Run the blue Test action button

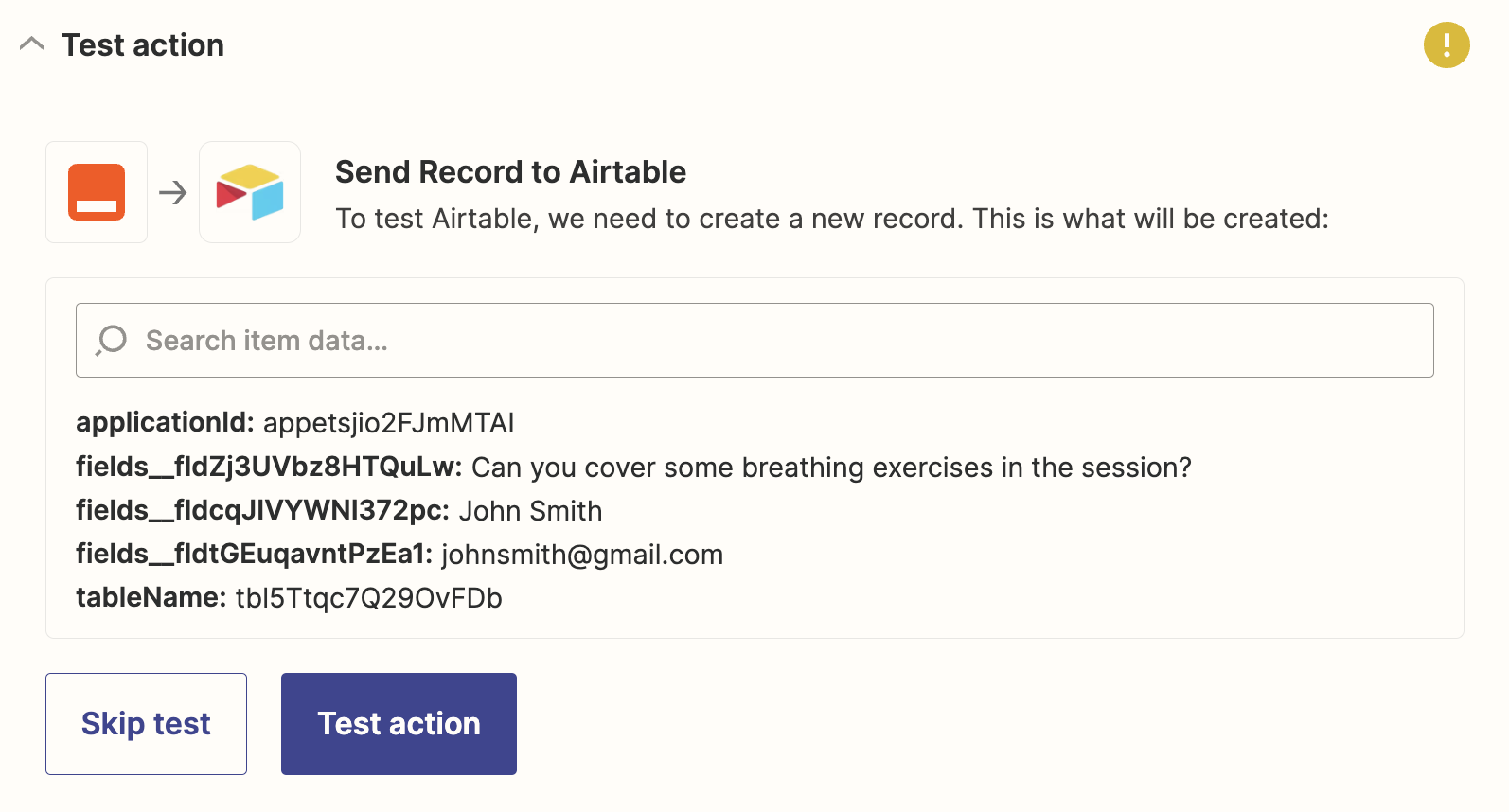pyautogui.click(x=399, y=724)
